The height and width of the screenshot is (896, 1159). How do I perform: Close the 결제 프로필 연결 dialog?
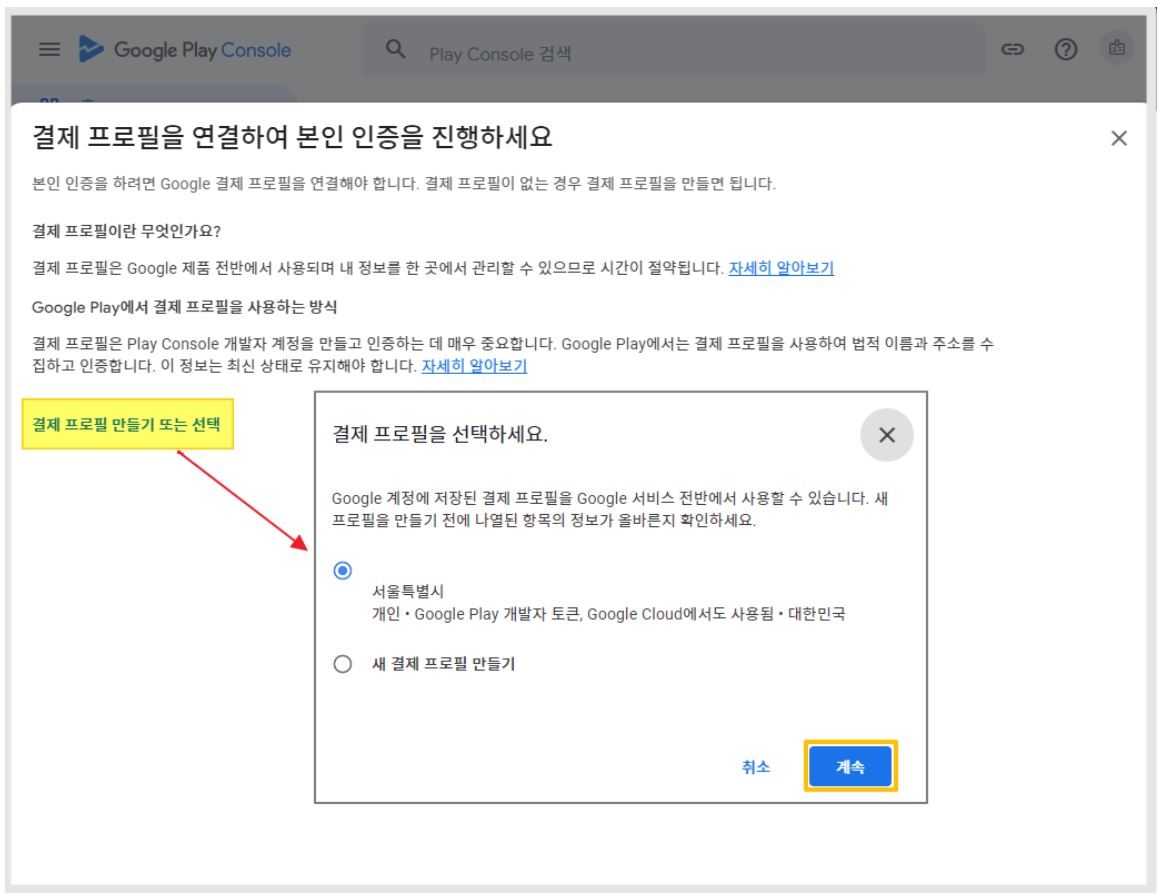click(1118, 138)
